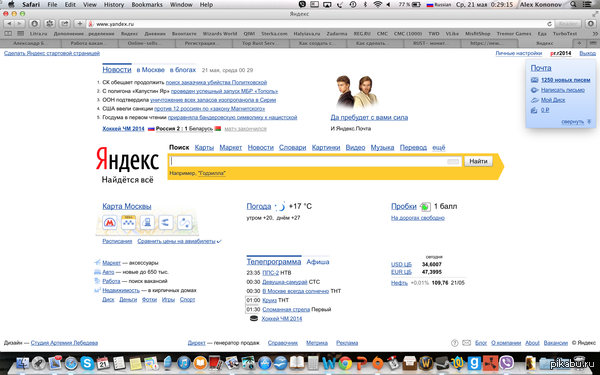Open iTunes from the dock

[184, 363]
